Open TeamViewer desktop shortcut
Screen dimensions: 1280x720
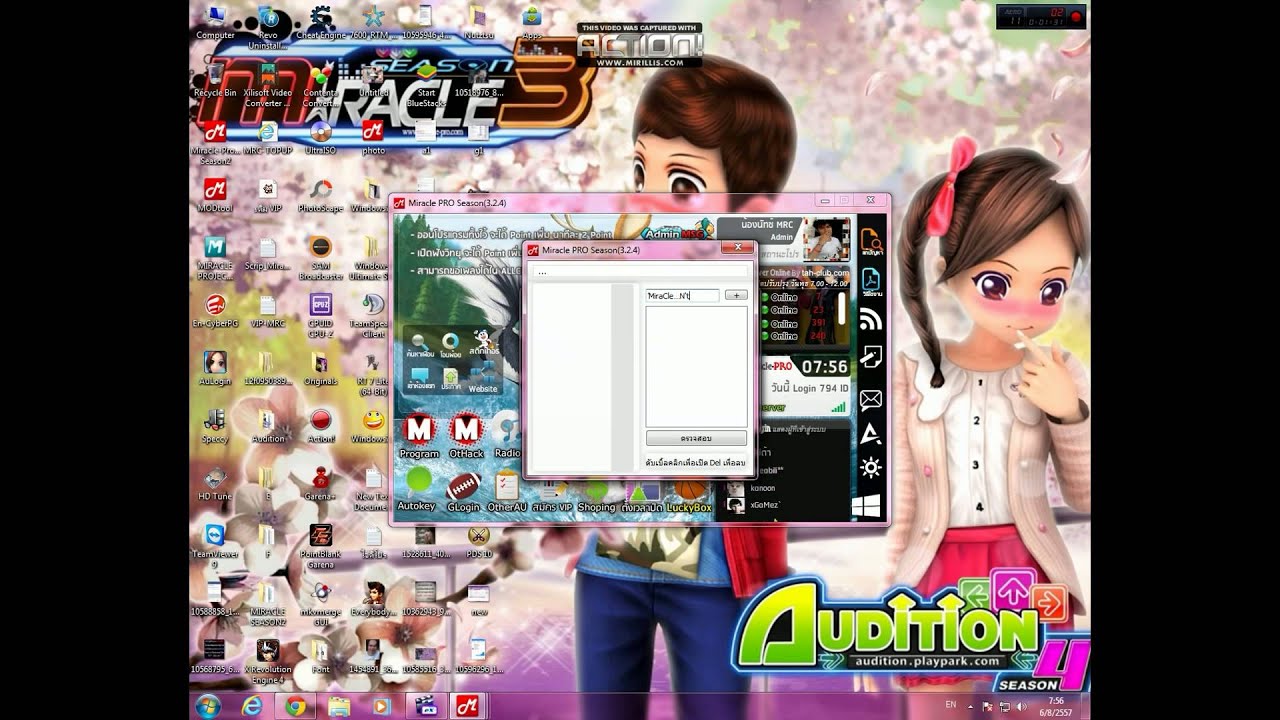point(215,545)
